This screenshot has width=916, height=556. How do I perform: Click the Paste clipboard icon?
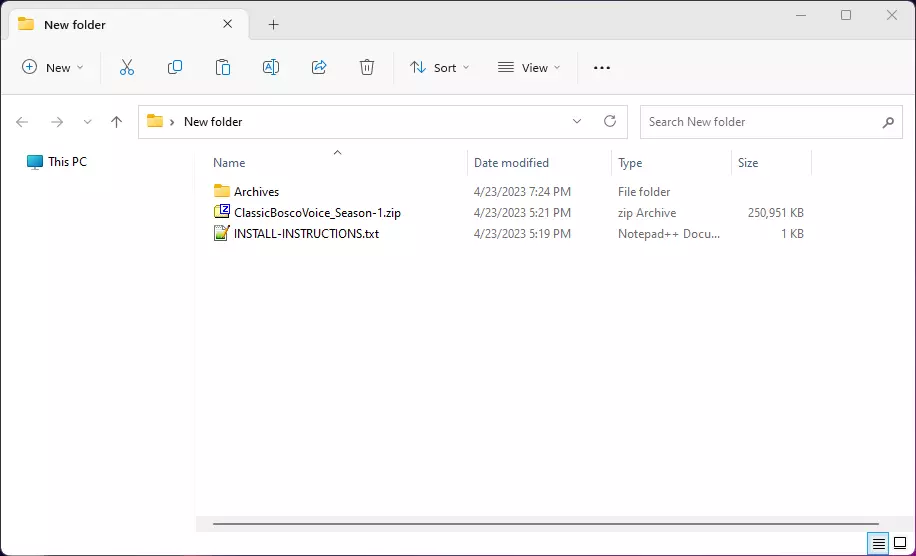pos(223,67)
